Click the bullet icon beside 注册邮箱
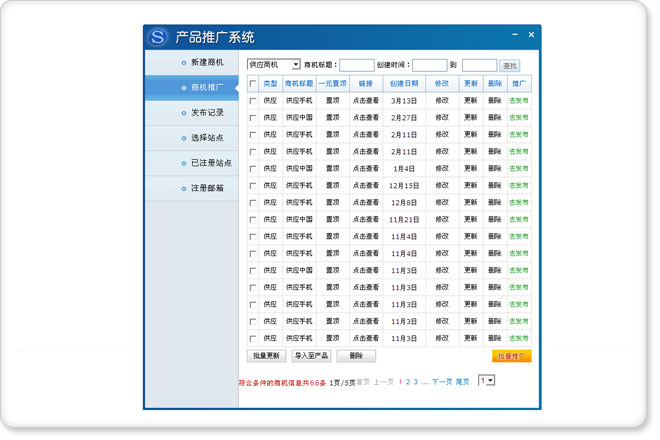The image size is (660, 440). click(183, 188)
